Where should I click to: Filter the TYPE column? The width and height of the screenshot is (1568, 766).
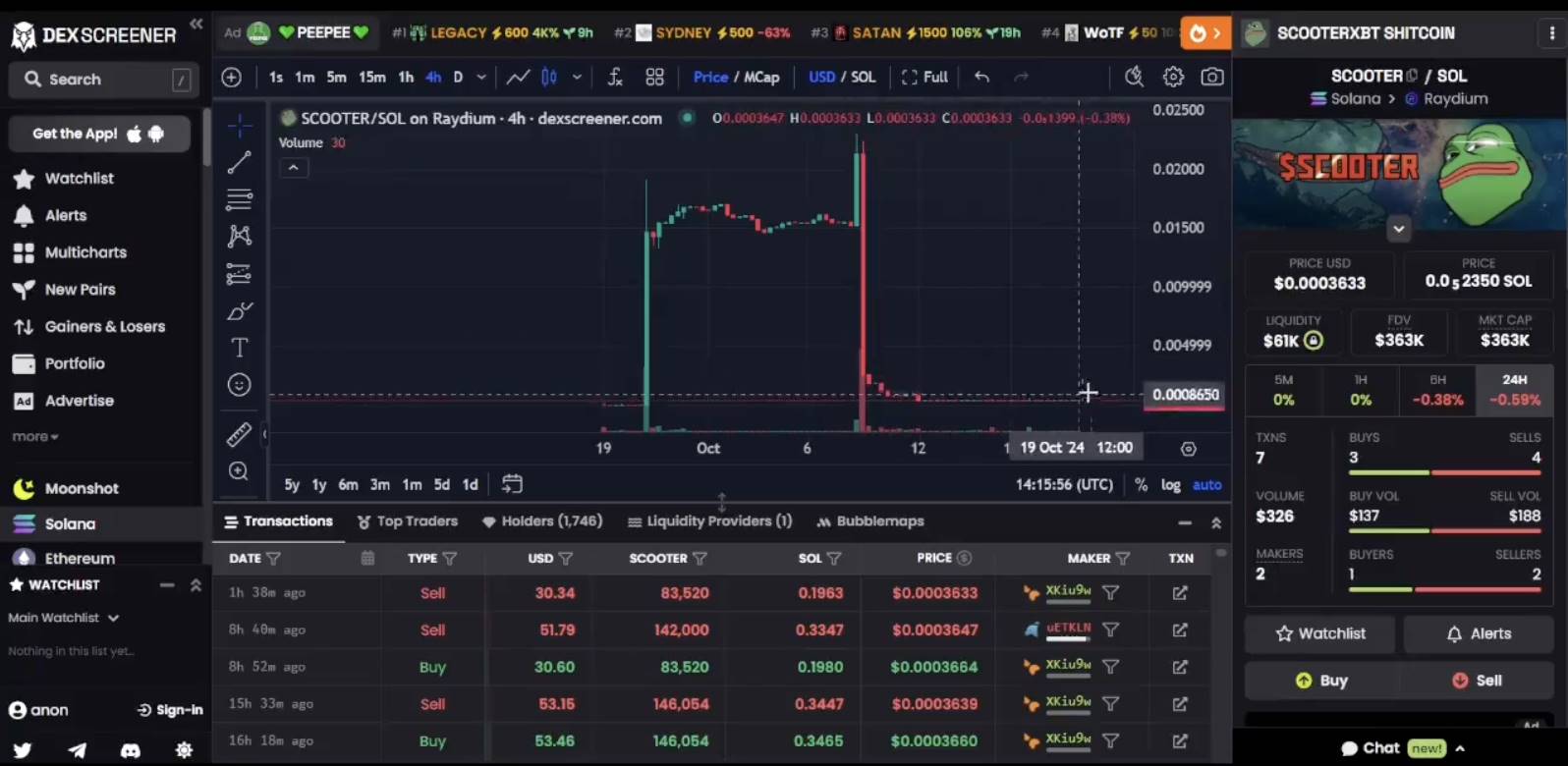(x=450, y=558)
